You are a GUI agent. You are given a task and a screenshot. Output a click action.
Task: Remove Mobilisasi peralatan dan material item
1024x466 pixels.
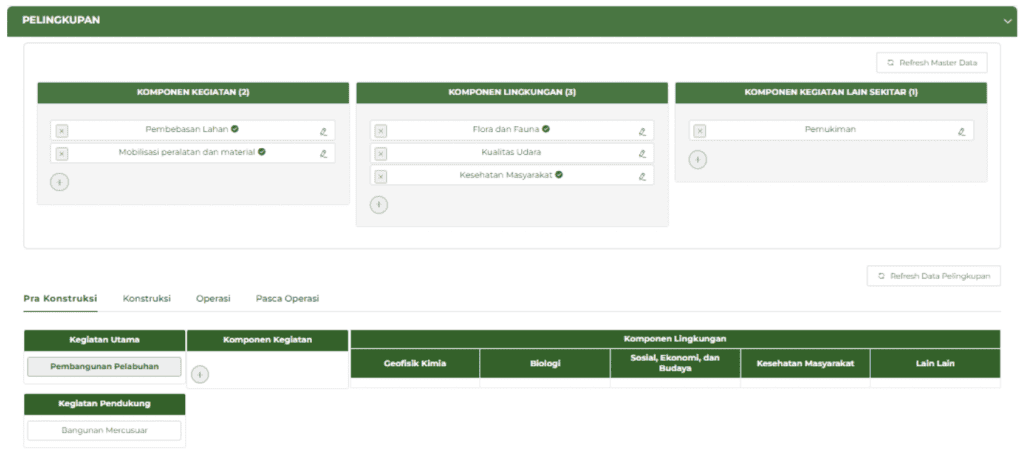click(x=62, y=154)
